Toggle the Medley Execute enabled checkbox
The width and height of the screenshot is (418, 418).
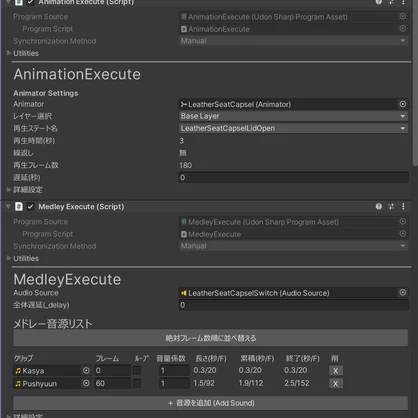tap(30, 207)
